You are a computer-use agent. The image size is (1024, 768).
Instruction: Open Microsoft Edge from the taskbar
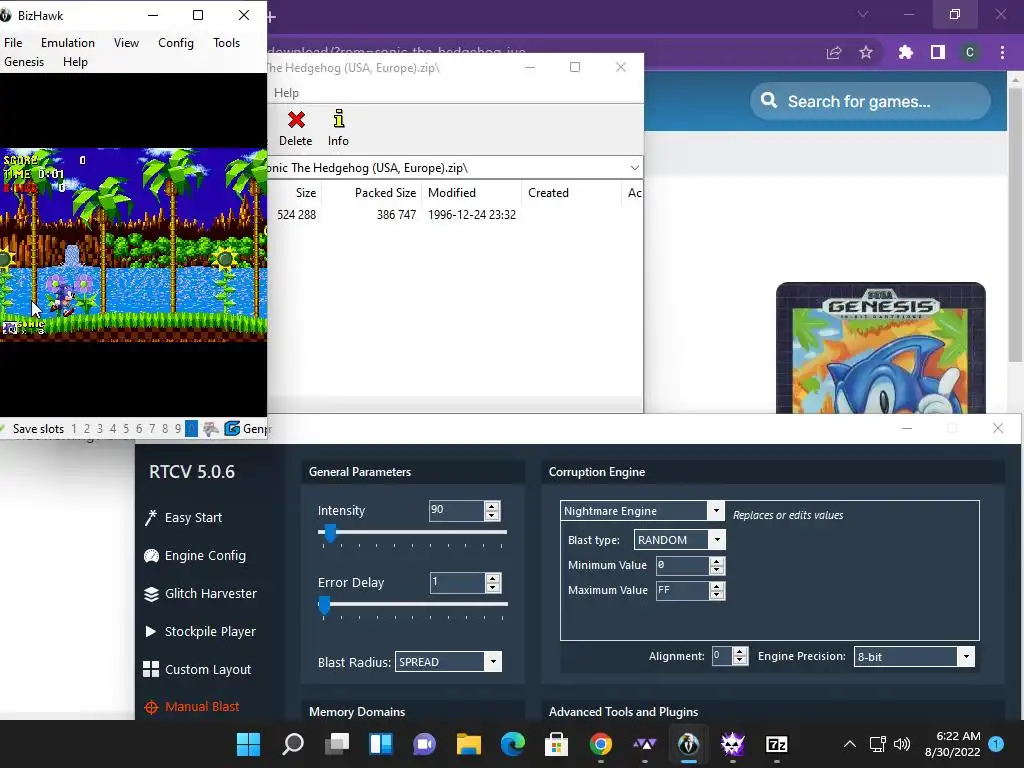[x=513, y=744]
